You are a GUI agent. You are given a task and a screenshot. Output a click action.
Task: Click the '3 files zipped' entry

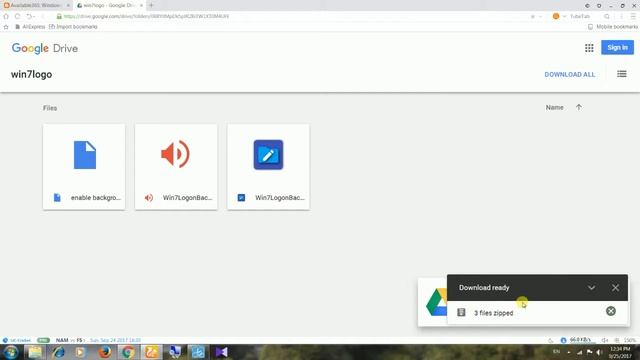click(493, 313)
